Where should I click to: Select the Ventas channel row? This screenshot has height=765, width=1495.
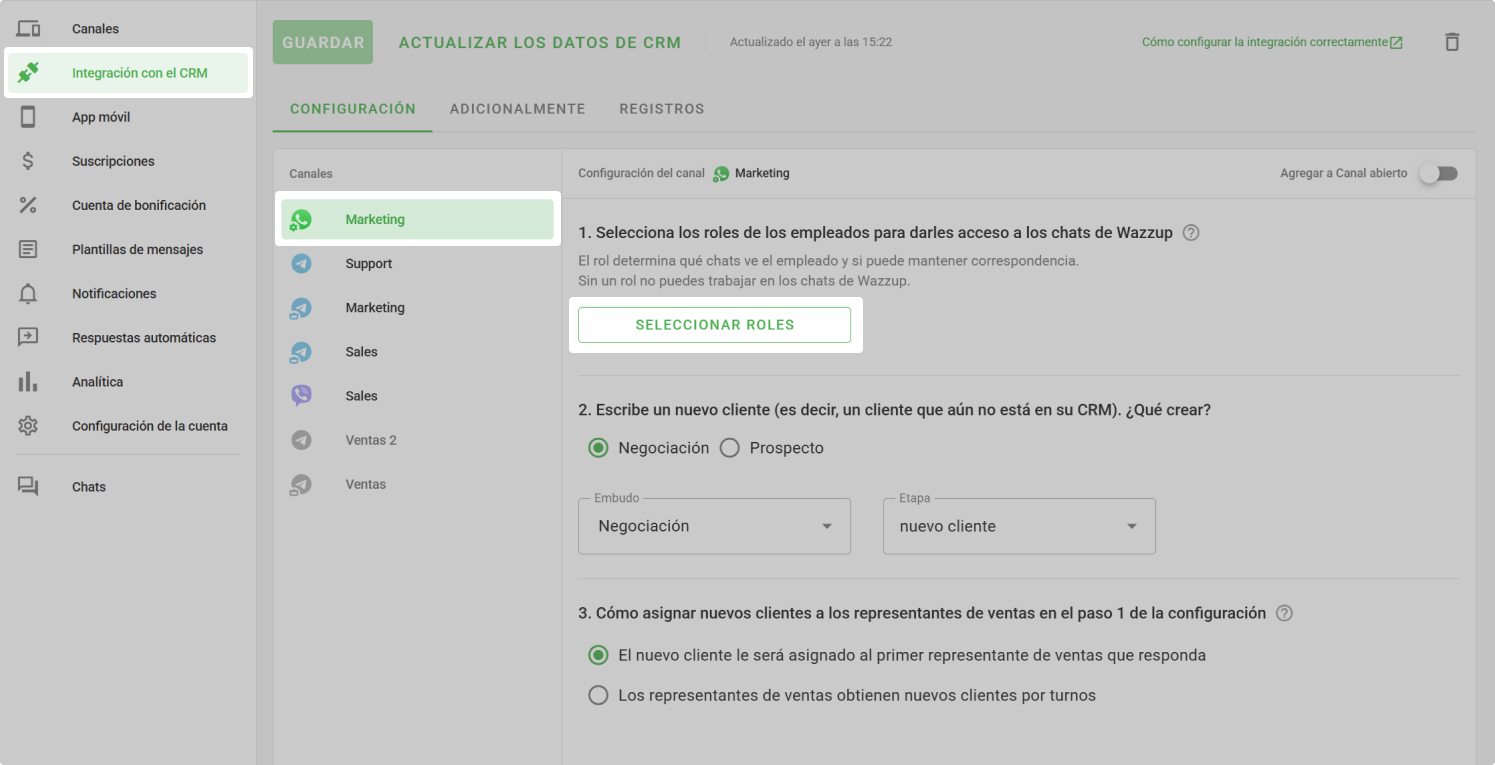[417, 484]
